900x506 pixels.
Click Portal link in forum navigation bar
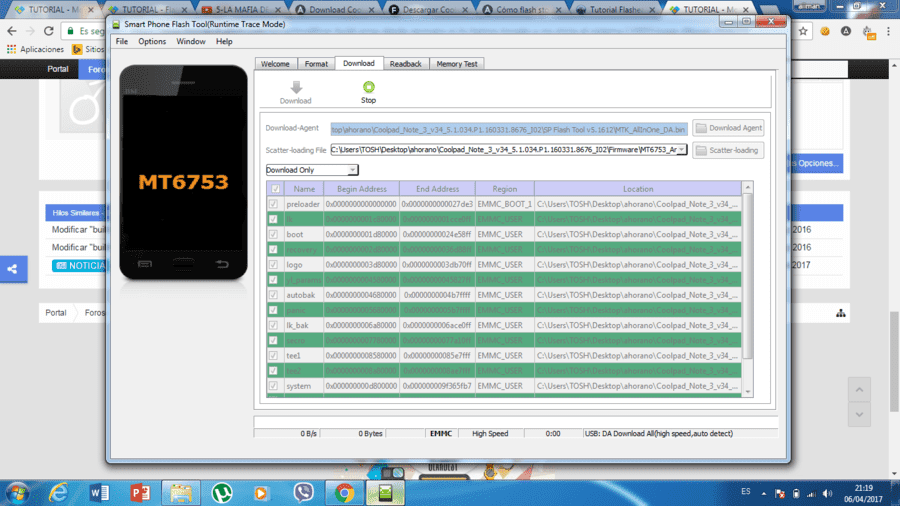point(57,69)
